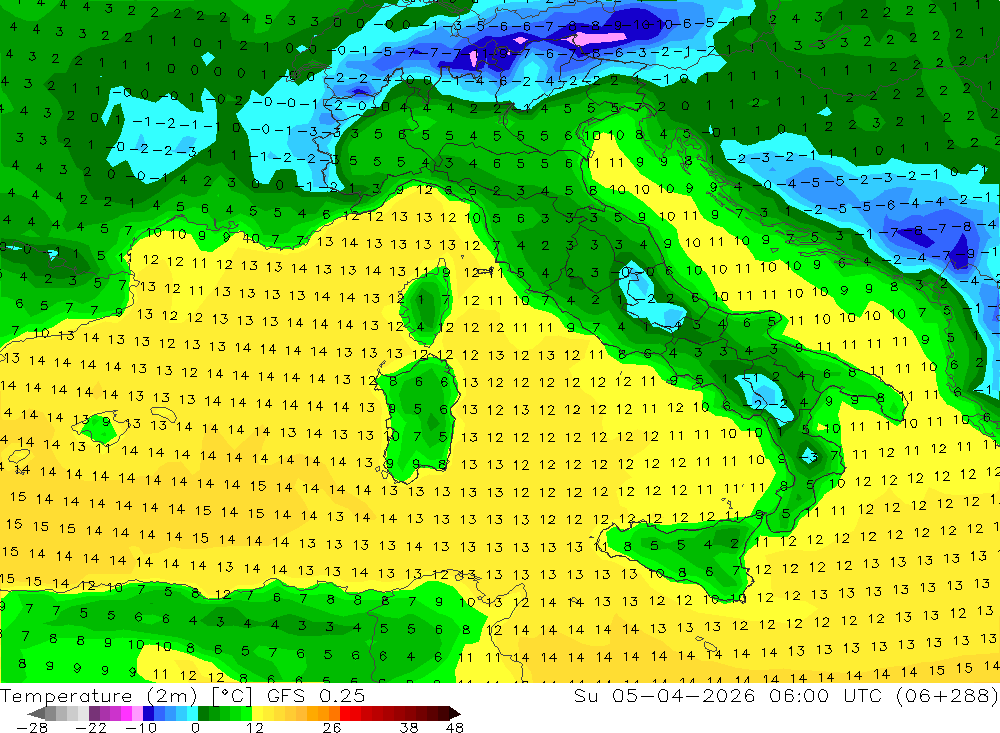Click the bright red swatch in the legend
Image resolution: width=1000 pixels, height=733 pixels.
coord(345,713)
